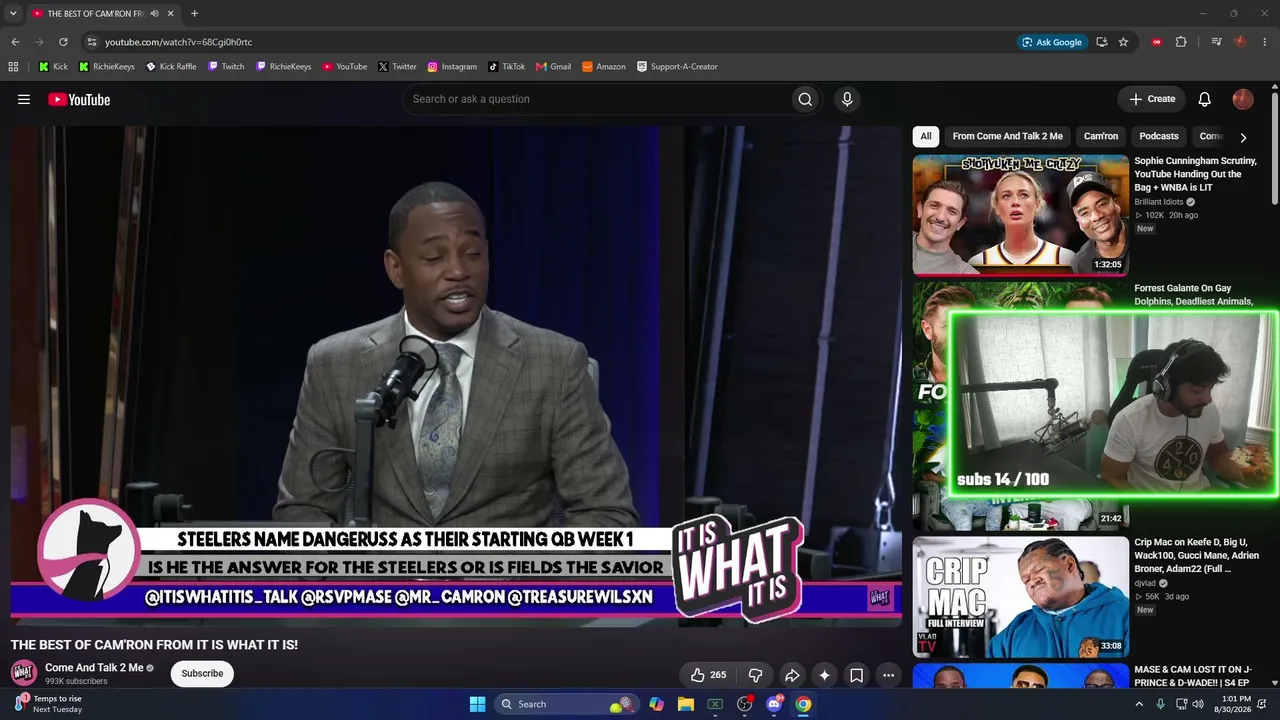The image size is (1280, 720).
Task: Open the Twitch bookmark
Action: (x=226, y=67)
